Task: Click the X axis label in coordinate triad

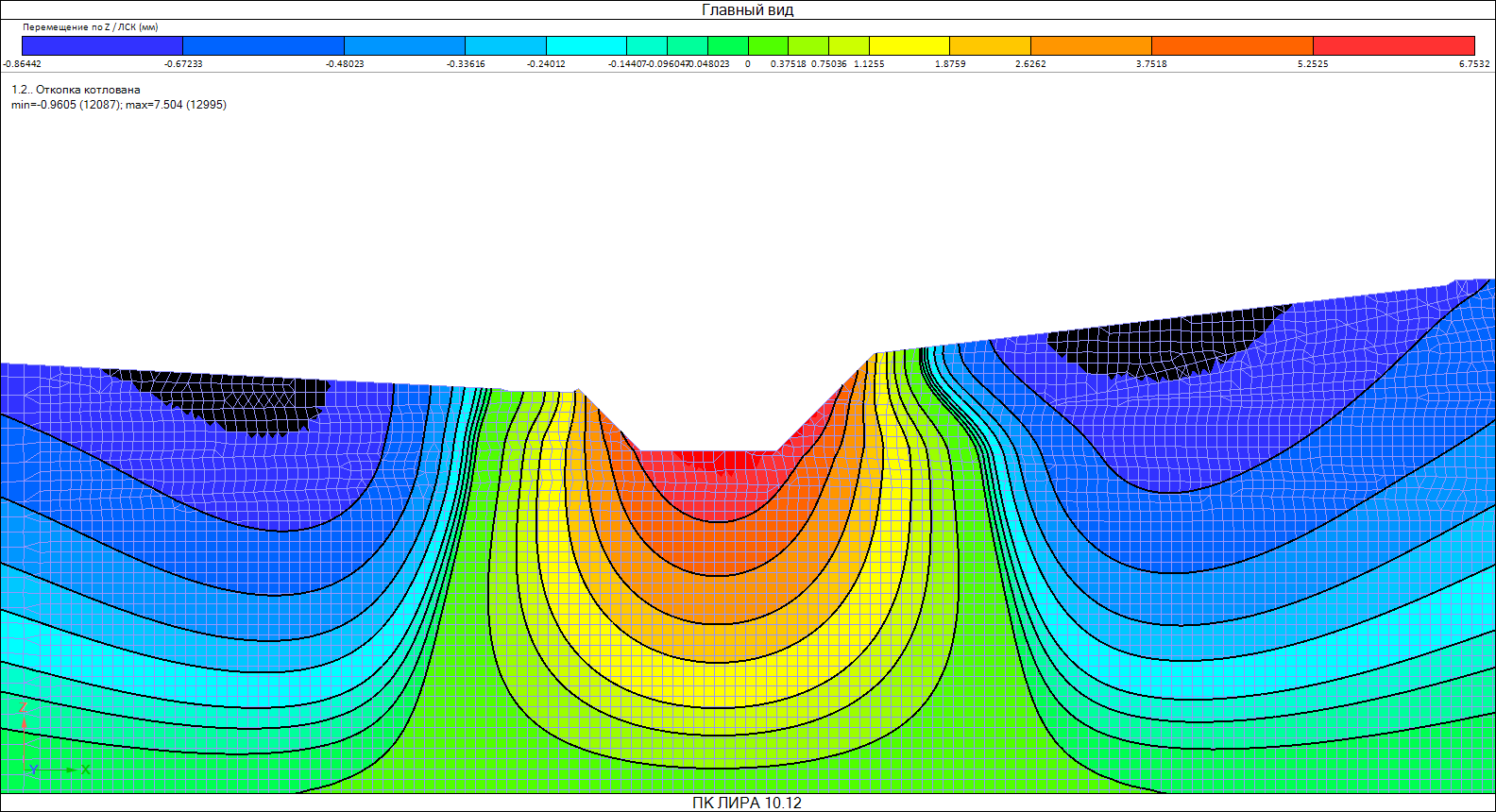Action: (x=85, y=770)
